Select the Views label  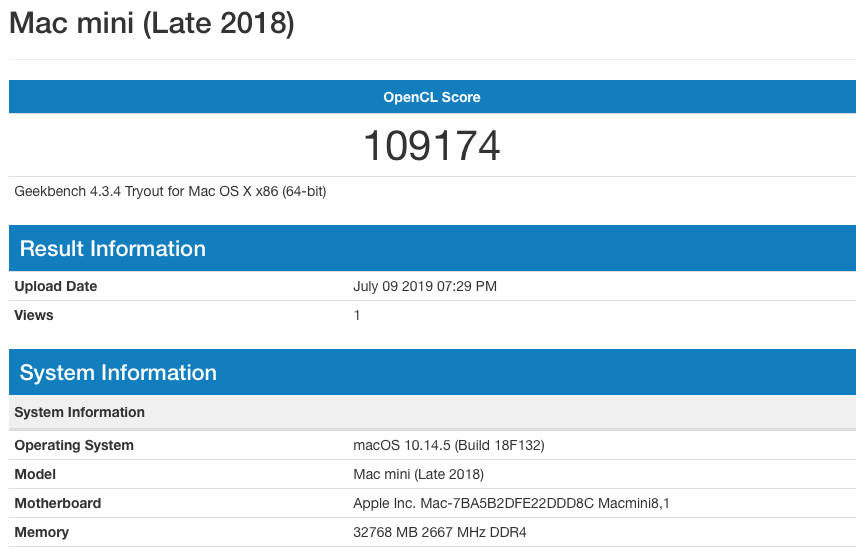click(34, 315)
